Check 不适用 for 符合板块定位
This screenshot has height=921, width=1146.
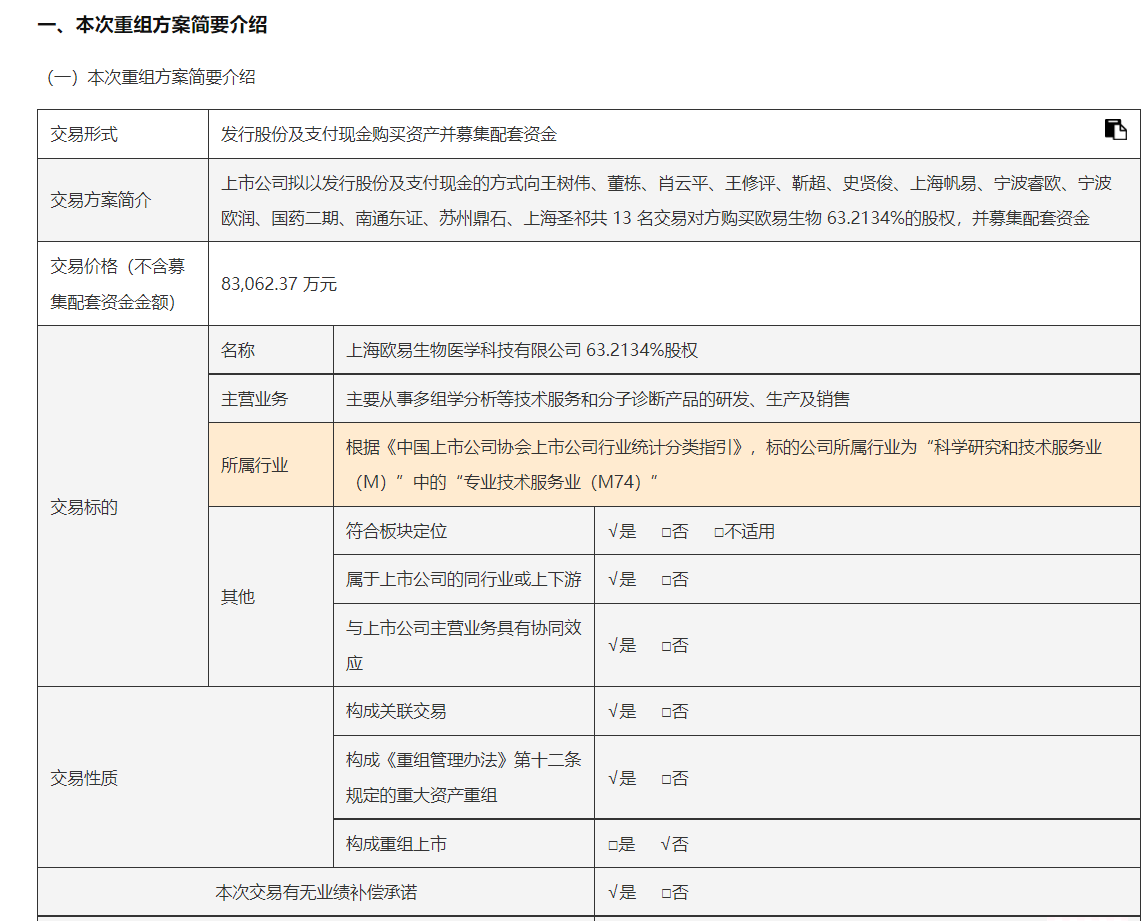tap(744, 531)
